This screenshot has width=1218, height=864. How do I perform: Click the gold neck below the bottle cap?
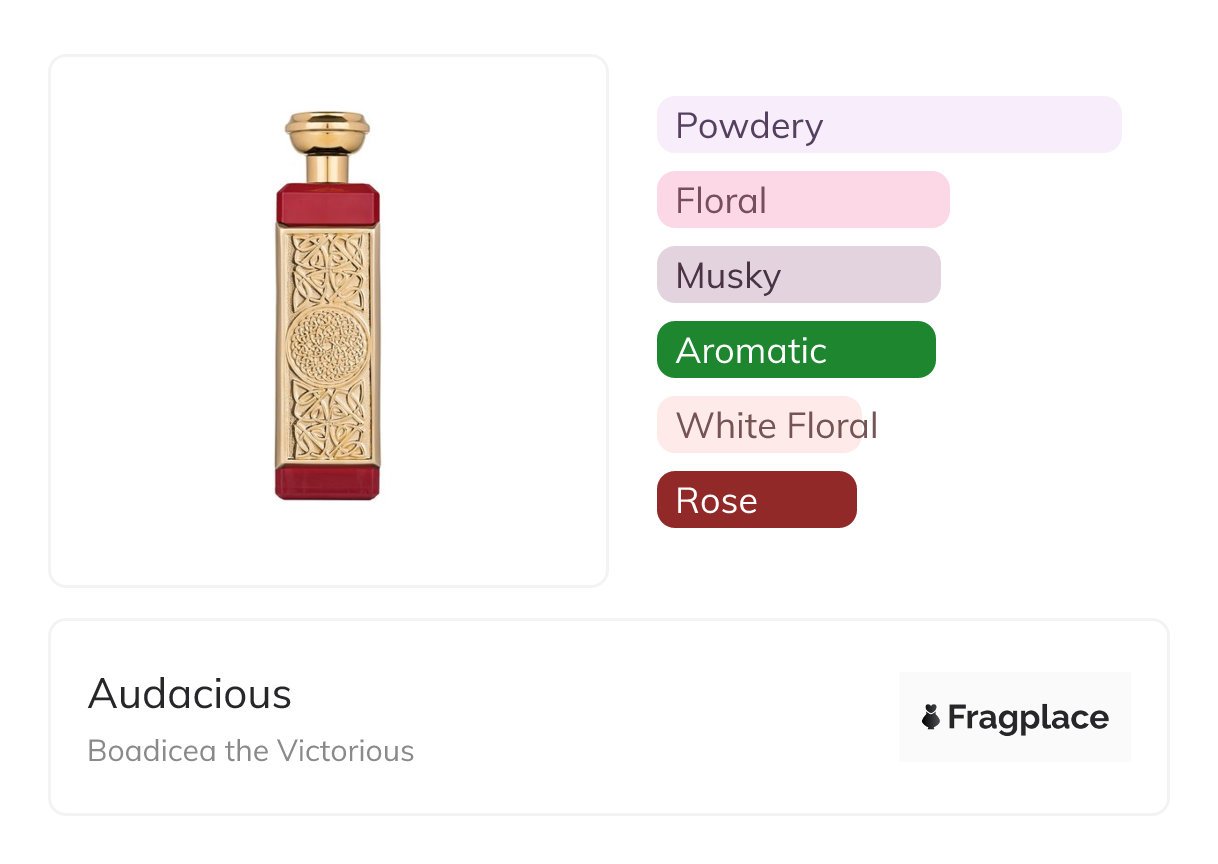pyautogui.click(x=327, y=166)
